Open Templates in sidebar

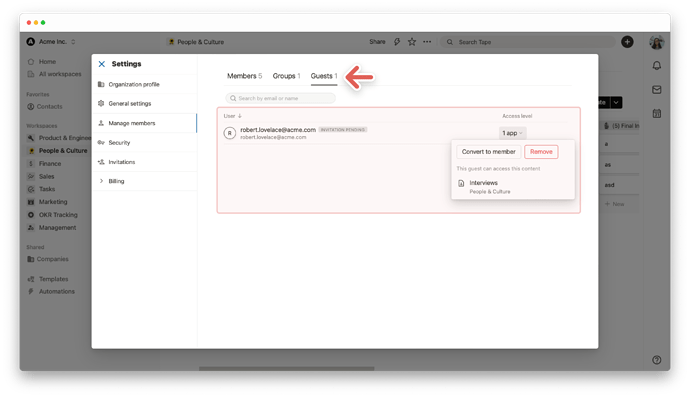tap(48, 279)
